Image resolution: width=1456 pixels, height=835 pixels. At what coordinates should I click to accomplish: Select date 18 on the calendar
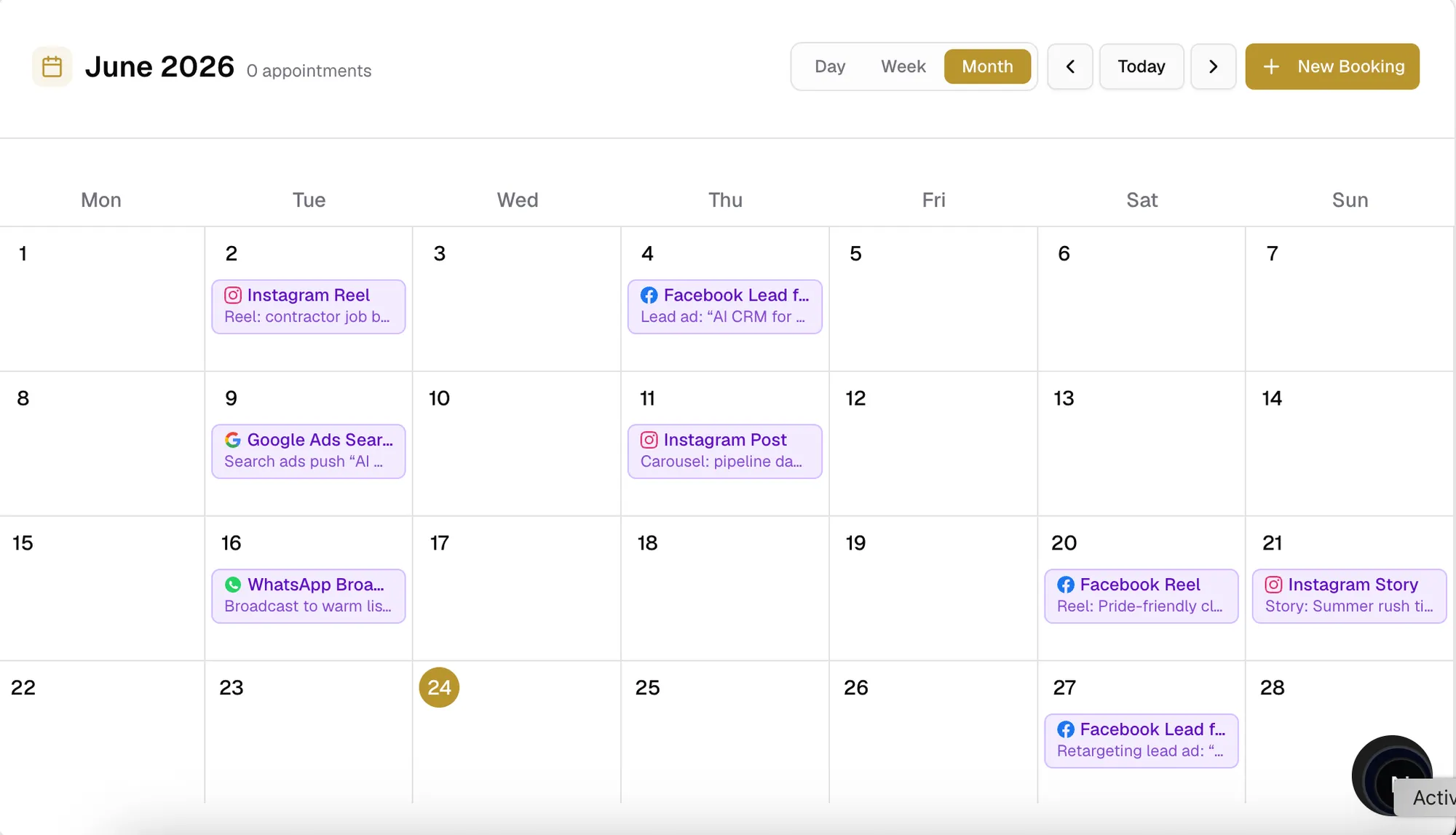[x=648, y=543]
